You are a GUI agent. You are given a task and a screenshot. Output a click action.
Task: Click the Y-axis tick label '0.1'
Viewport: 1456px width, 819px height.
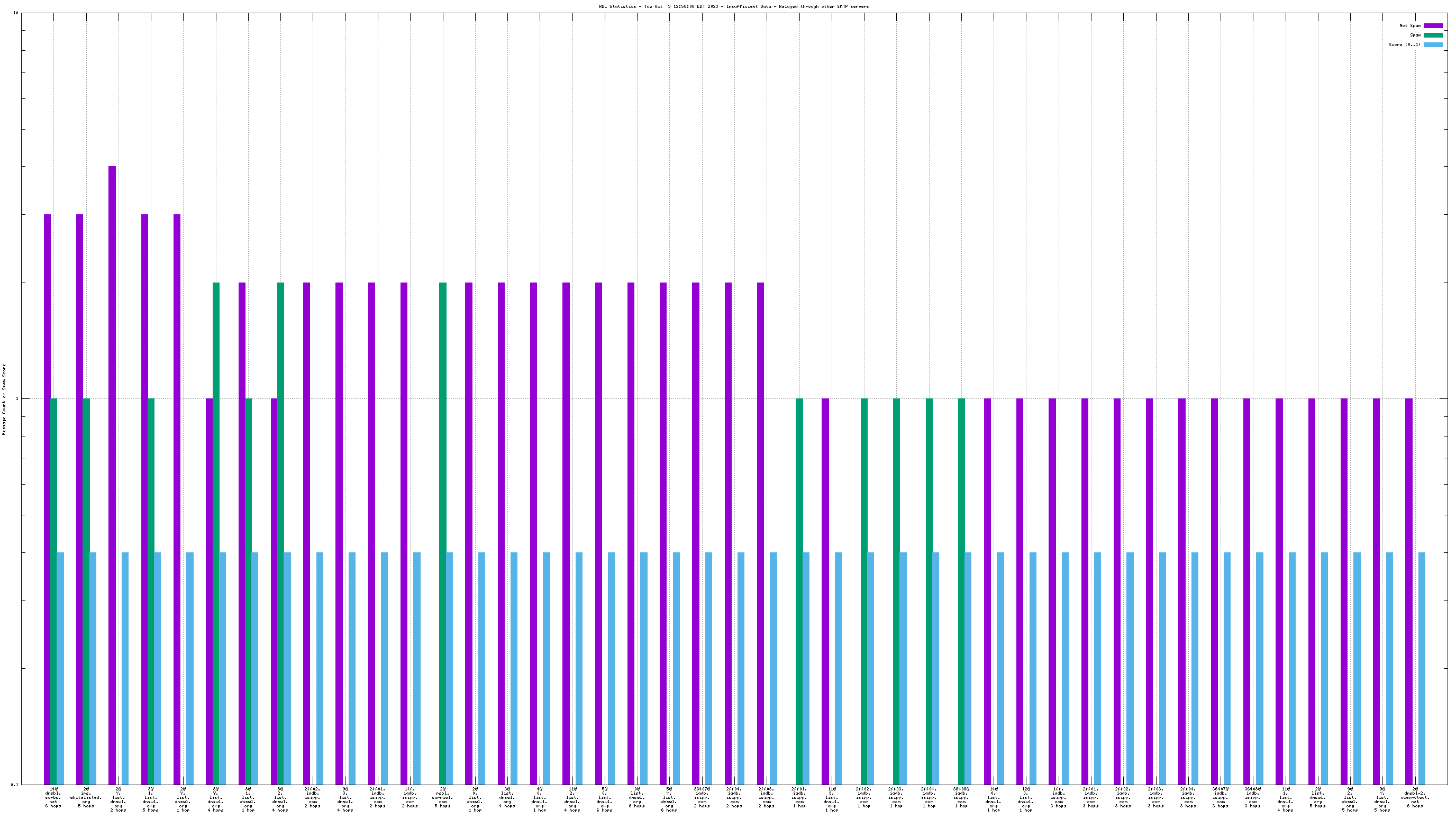pos(14,785)
